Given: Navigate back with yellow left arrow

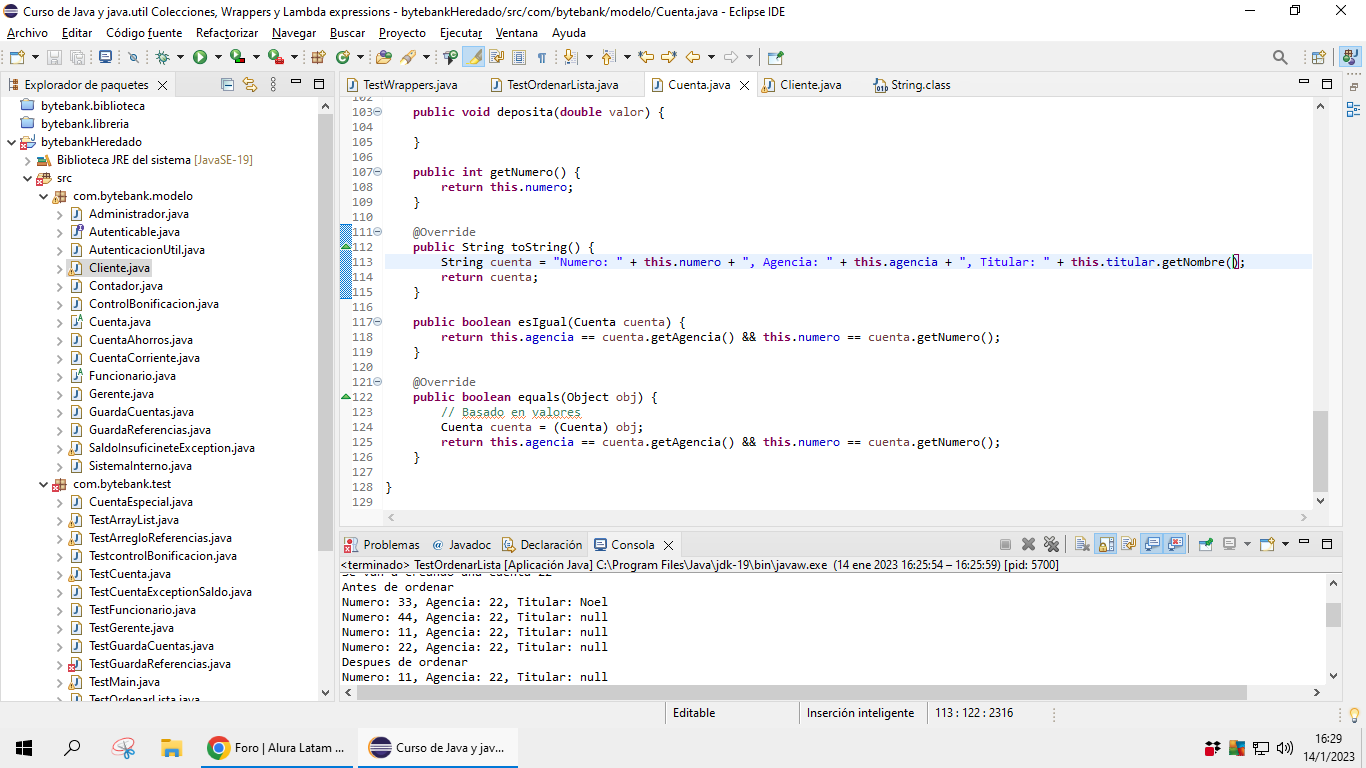Looking at the screenshot, I should click(692, 57).
